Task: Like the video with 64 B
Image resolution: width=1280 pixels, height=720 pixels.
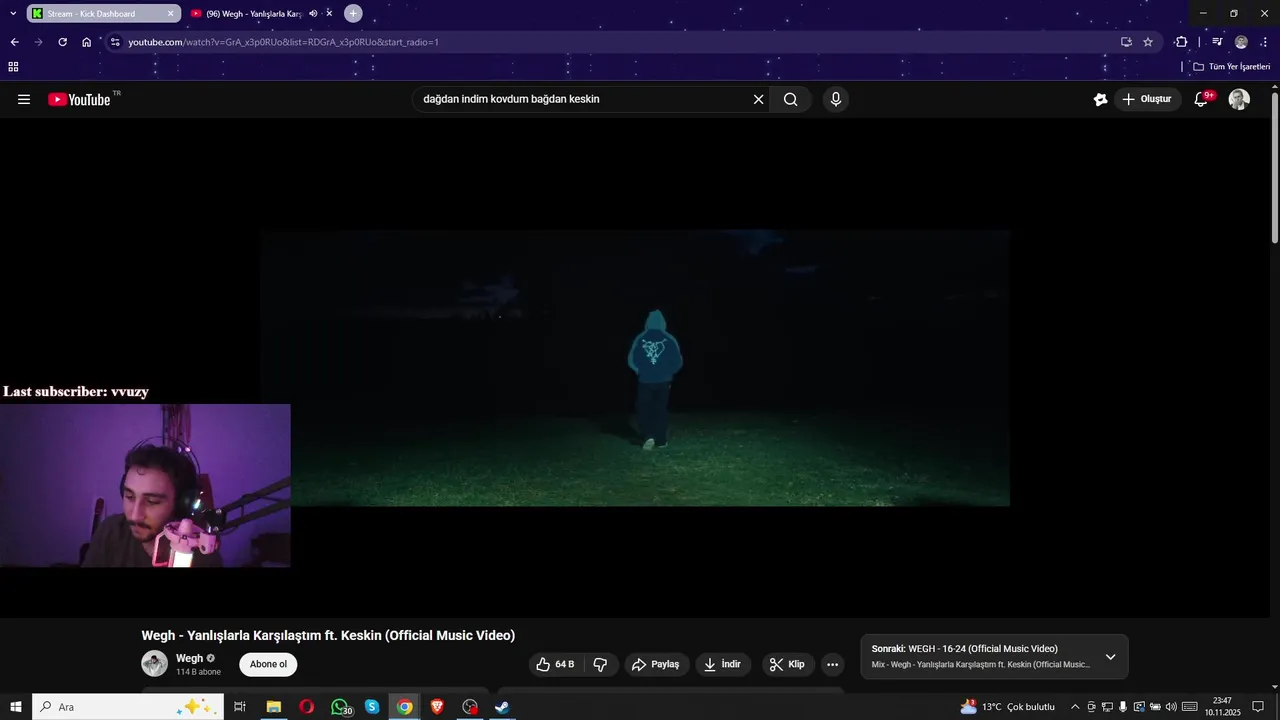Action: pyautogui.click(x=555, y=664)
